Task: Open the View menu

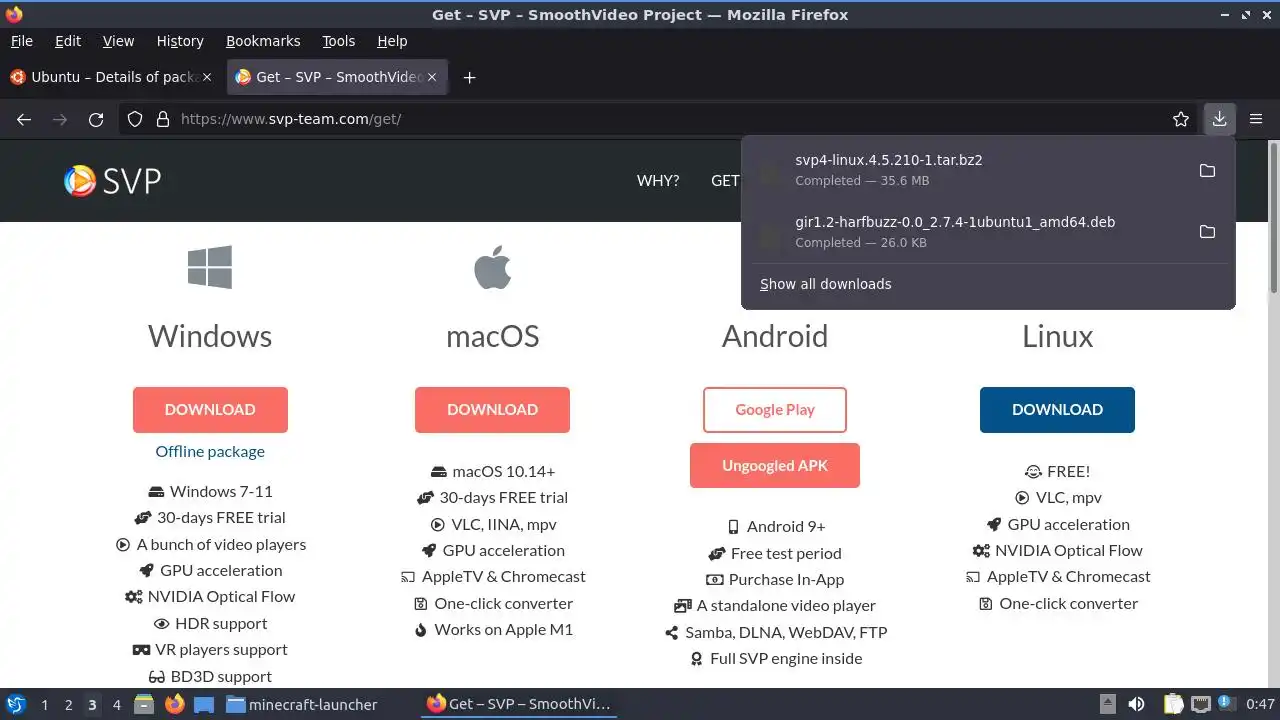Action: tap(118, 41)
